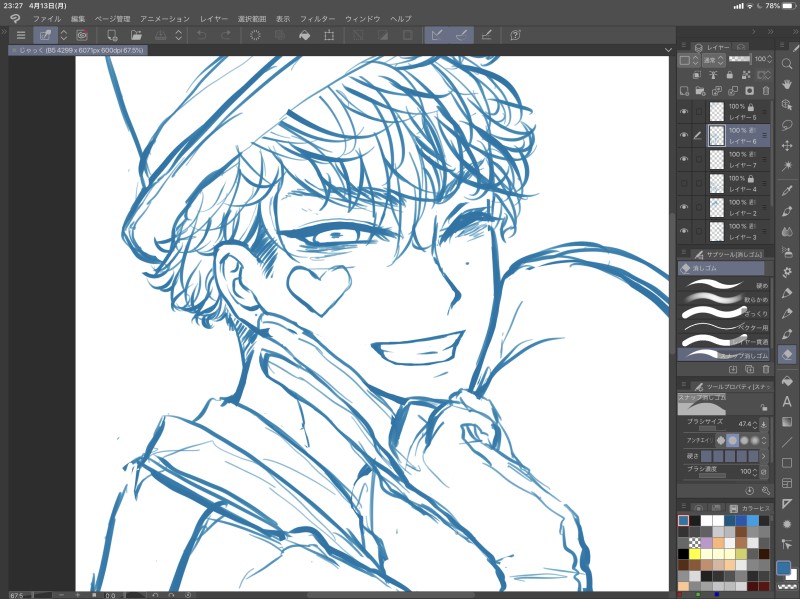
Task: Choose the レイヤー貫通 eraser sub tool
Action: coord(724,341)
